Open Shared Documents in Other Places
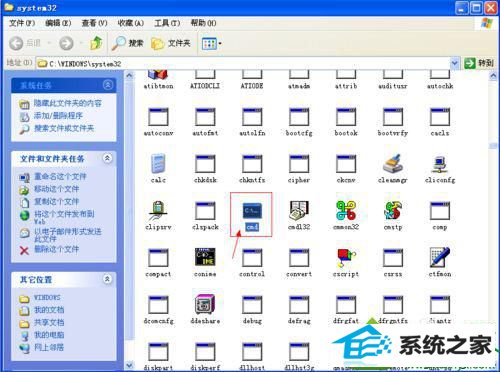This screenshot has width=500, height=372. click(49, 322)
